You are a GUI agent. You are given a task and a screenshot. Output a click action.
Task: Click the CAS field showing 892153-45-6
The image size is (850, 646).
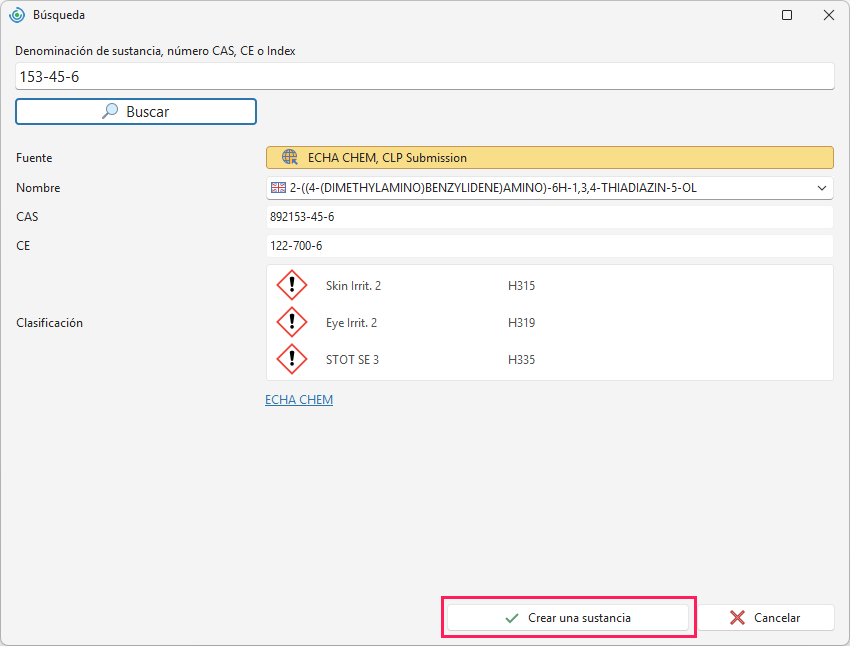550,217
